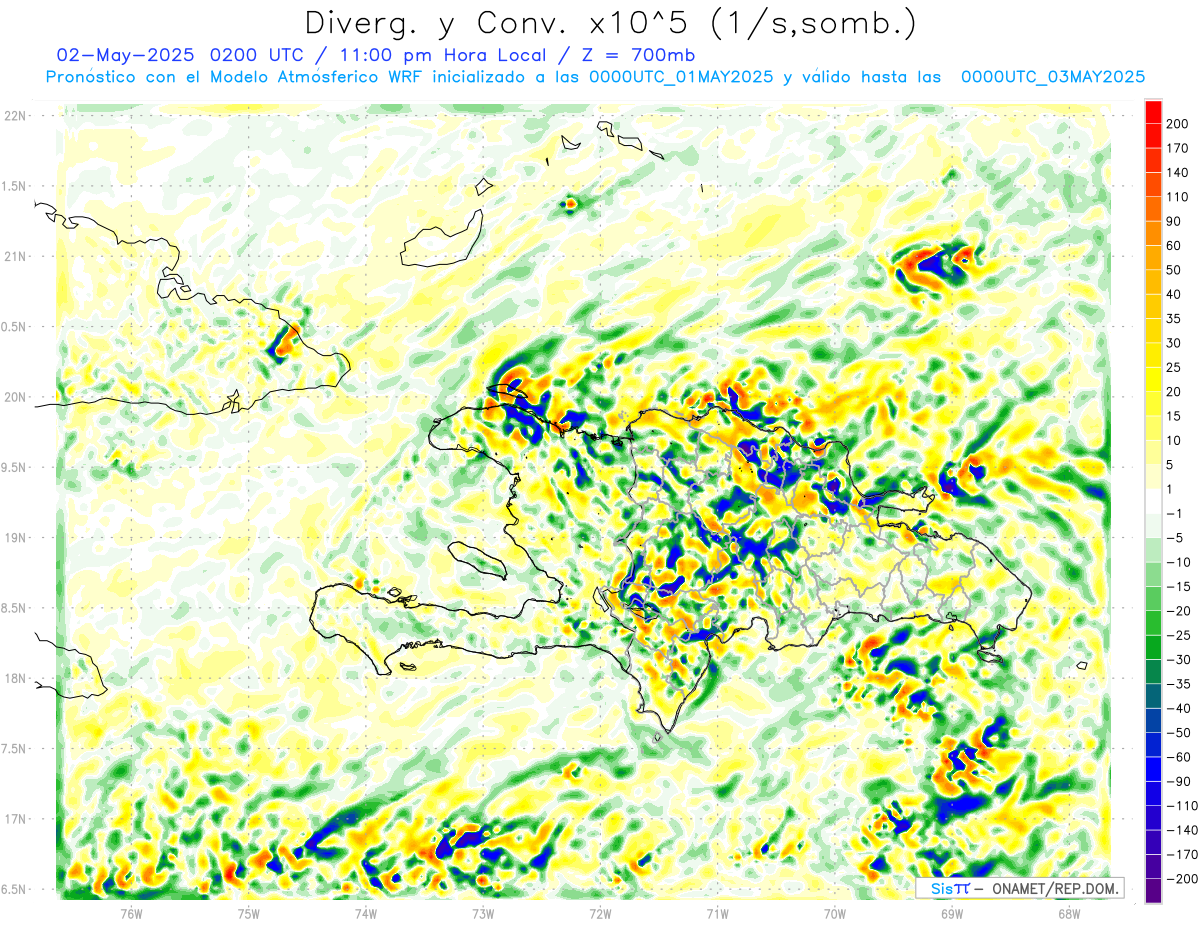The height and width of the screenshot is (927, 1200).
Task: Click the '8.5N' latitude label
Action: [13, 608]
